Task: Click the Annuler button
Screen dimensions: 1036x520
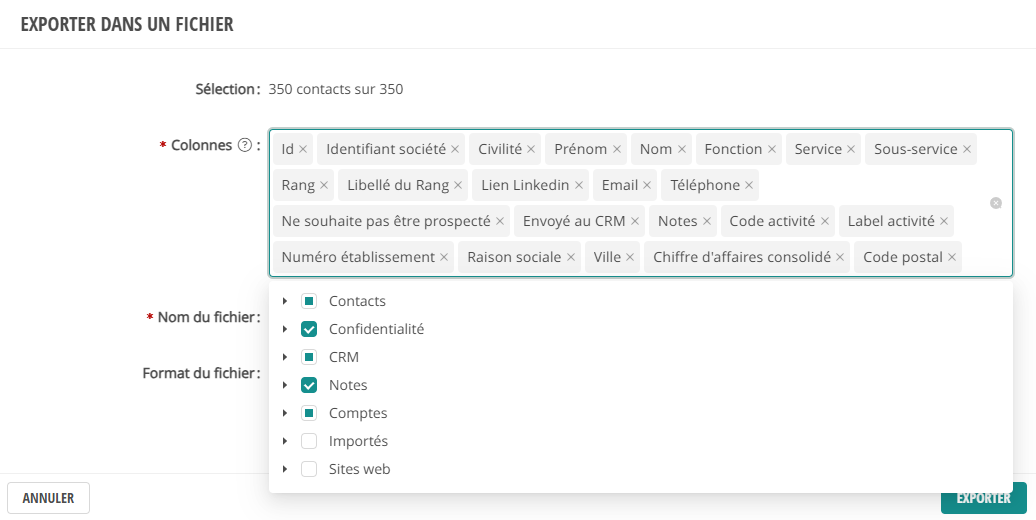Action: 48,498
